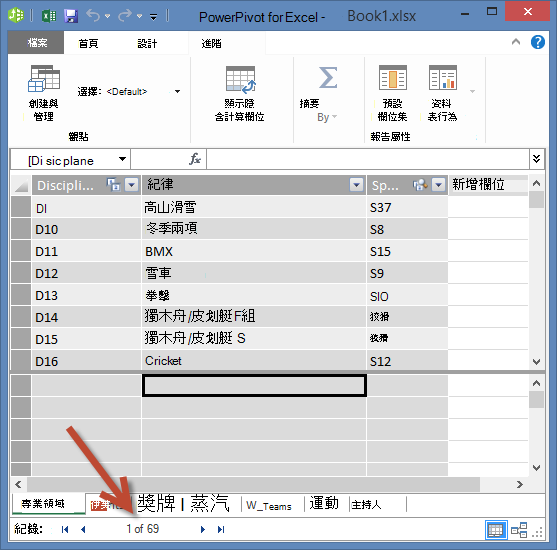Select cell BMX

point(254,251)
